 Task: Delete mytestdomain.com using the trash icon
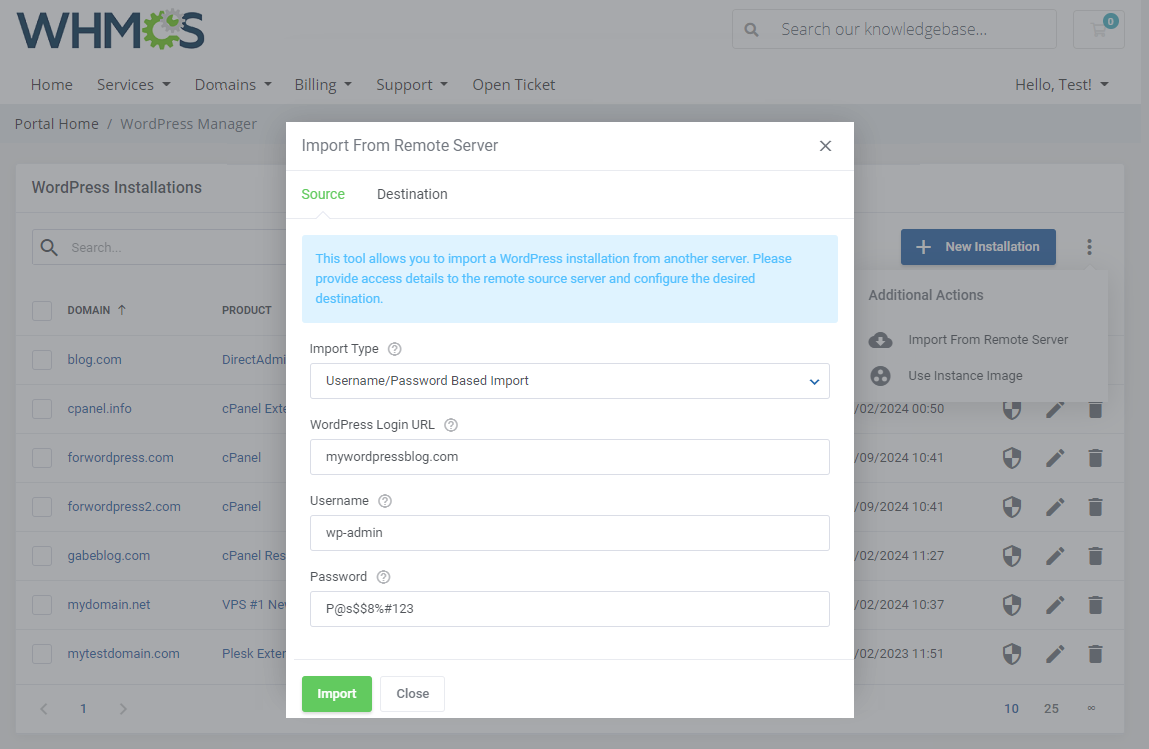point(1095,654)
